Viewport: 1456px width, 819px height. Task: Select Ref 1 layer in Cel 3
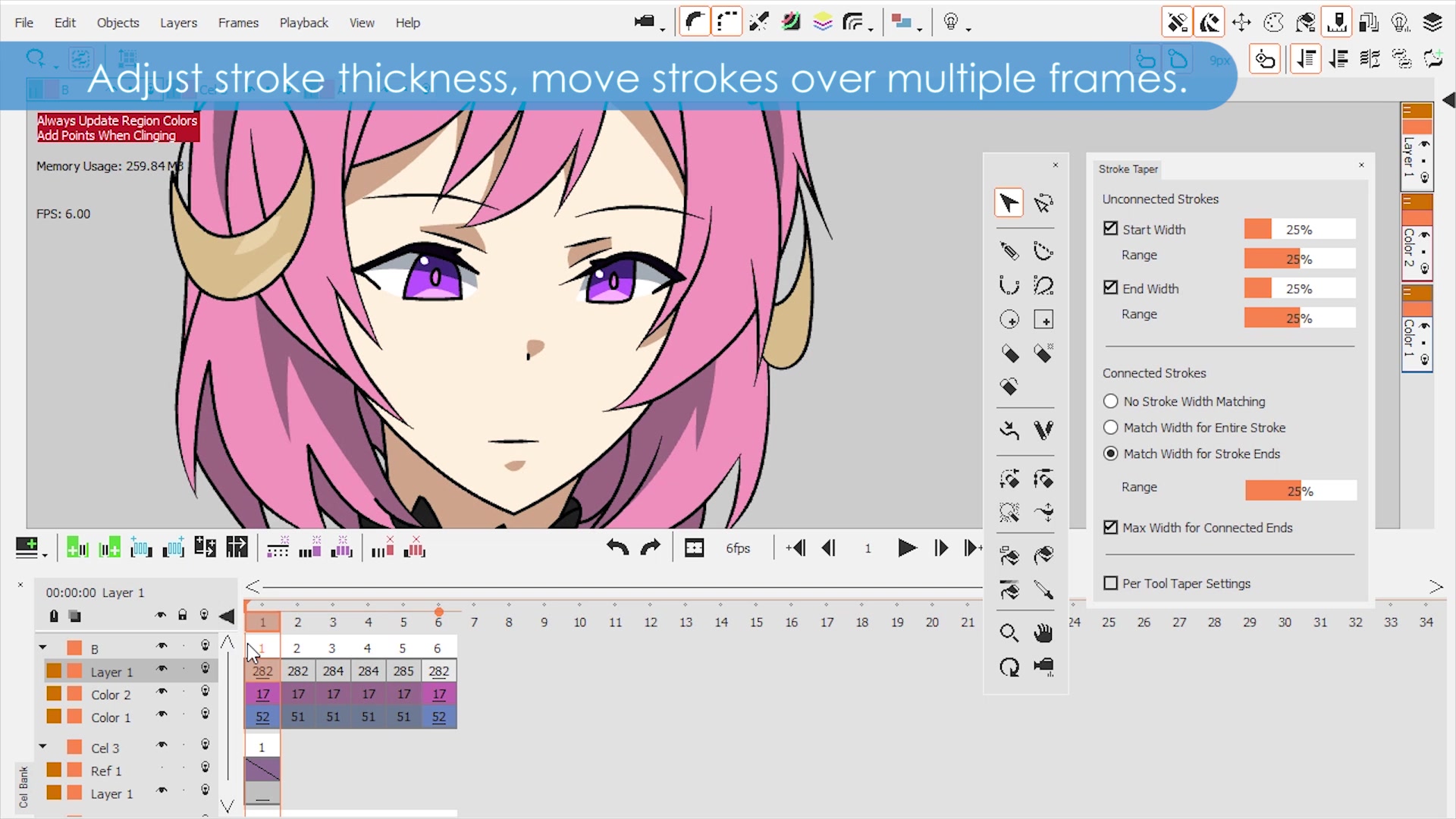(106, 770)
